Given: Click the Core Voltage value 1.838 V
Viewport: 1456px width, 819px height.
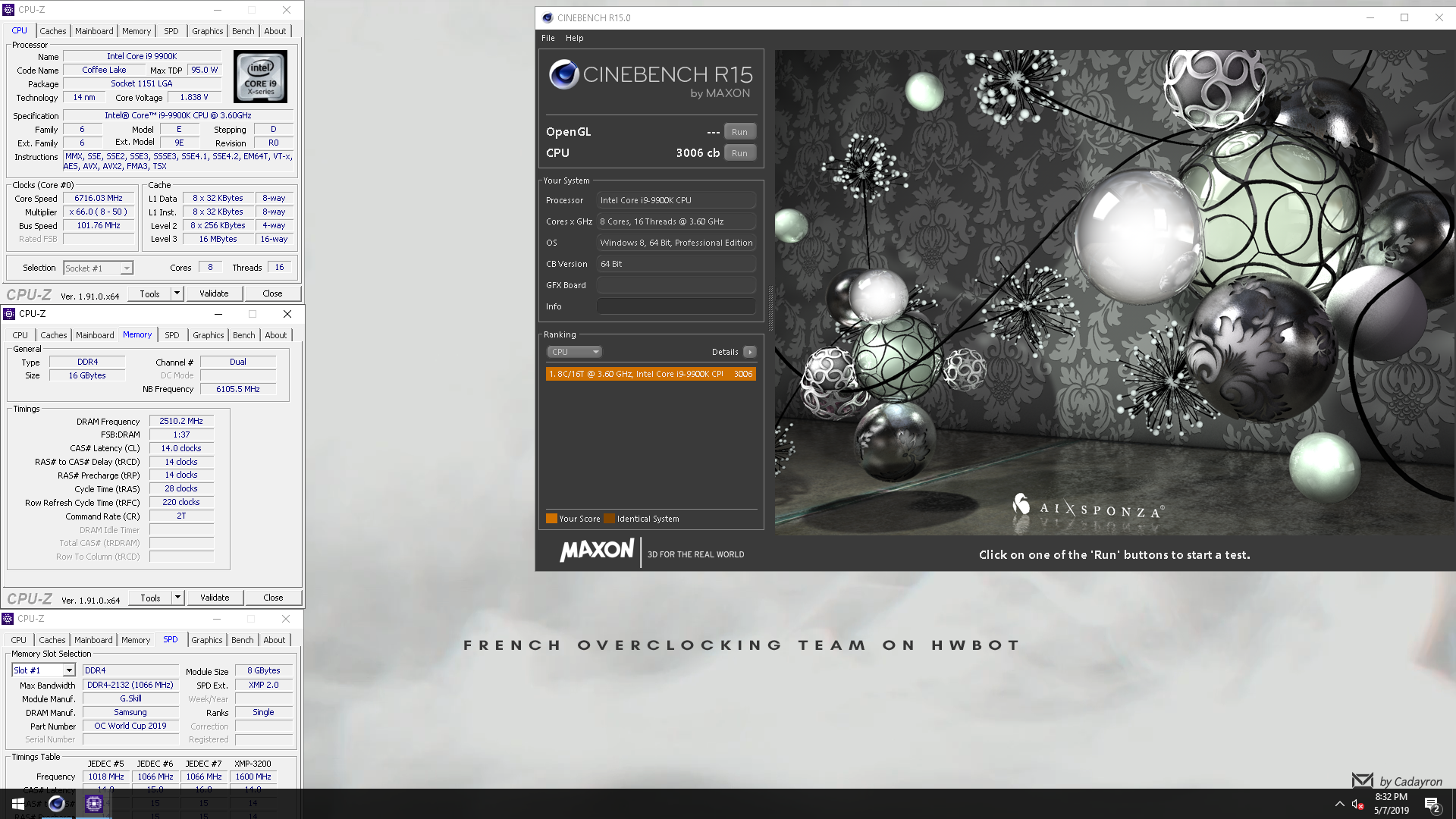Looking at the screenshot, I should (194, 98).
